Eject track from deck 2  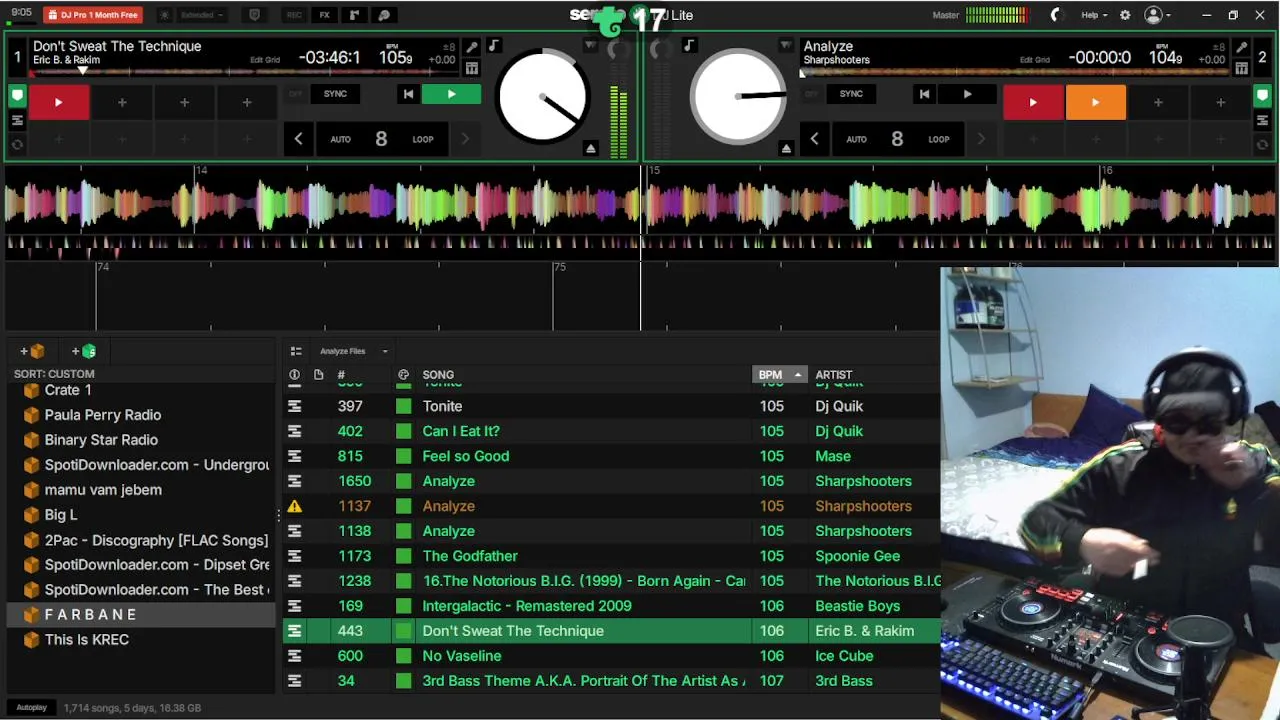(x=786, y=148)
